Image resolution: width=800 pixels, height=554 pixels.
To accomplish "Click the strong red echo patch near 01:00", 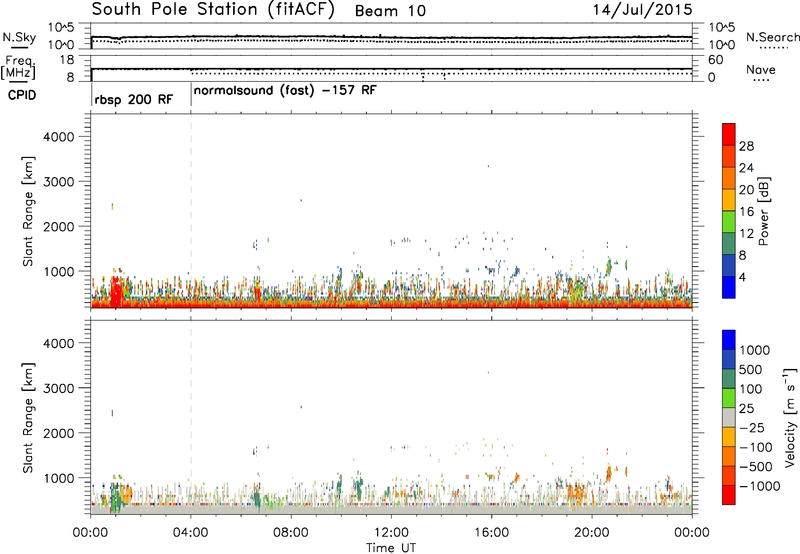I will [x=116, y=291].
